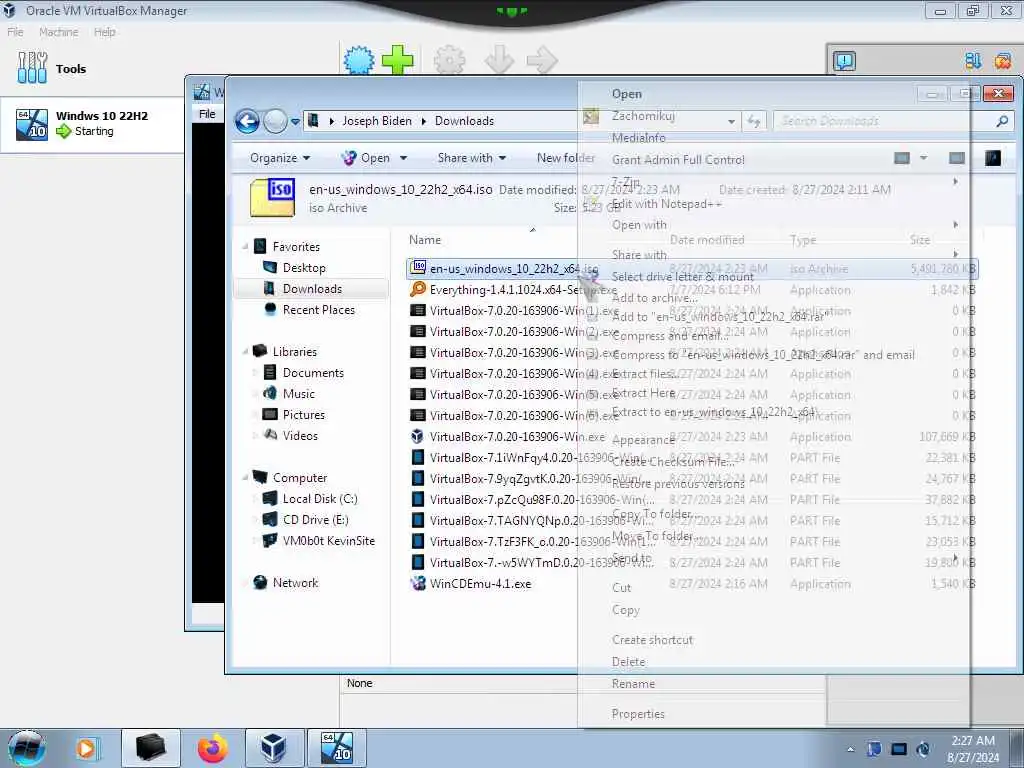Expand the 7-Zip submenu arrow in the context menu
The width and height of the screenshot is (1024, 768).
[955, 182]
